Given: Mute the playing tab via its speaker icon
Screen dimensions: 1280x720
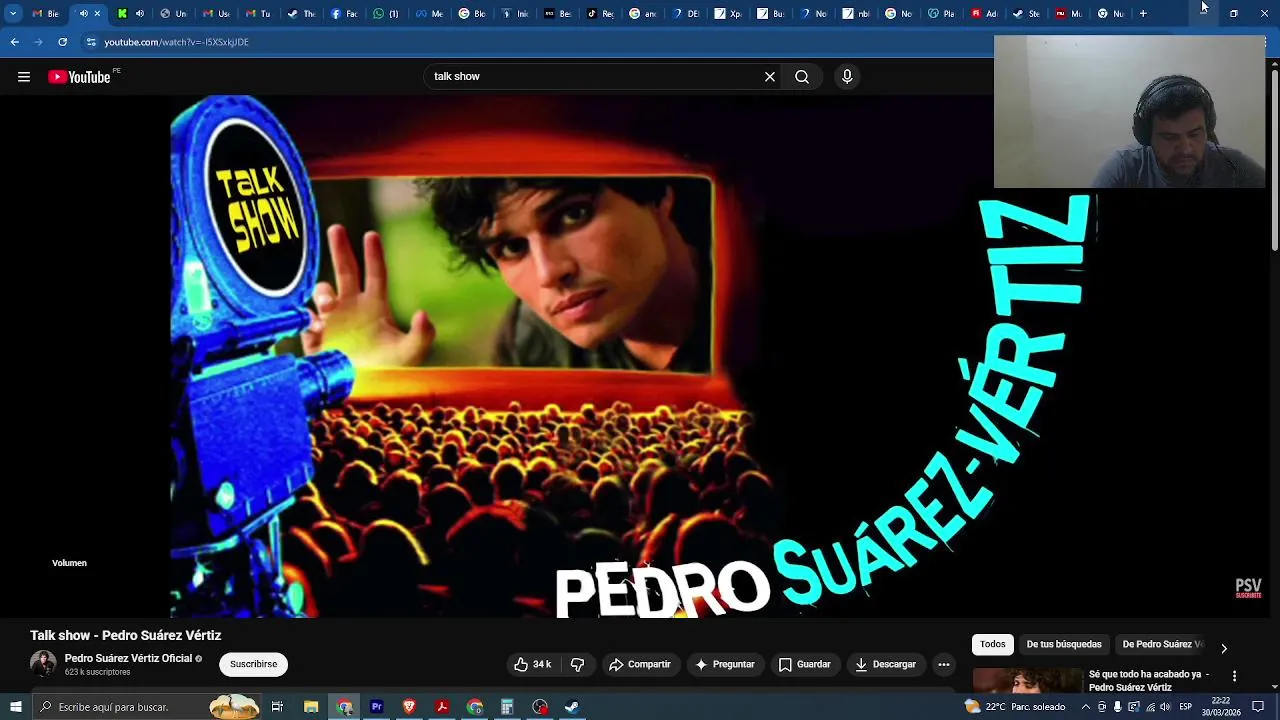Looking at the screenshot, I should [x=83, y=14].
